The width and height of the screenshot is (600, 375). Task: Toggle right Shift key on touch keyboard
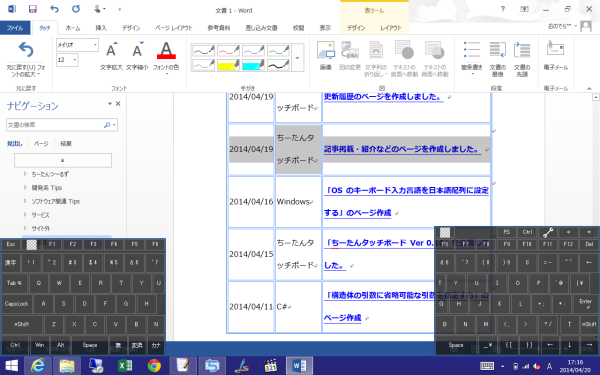pyautogui.click(x=589, y=324)
